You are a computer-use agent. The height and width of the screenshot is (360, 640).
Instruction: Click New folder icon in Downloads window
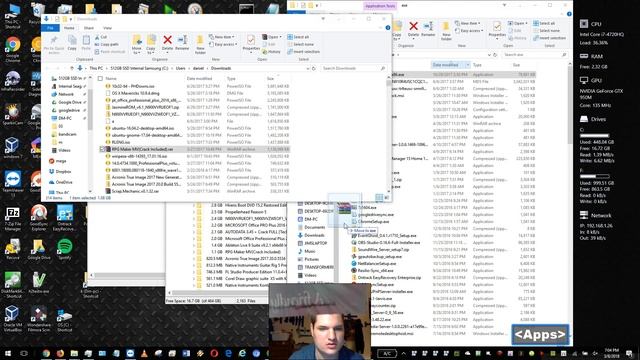point(200,44)
